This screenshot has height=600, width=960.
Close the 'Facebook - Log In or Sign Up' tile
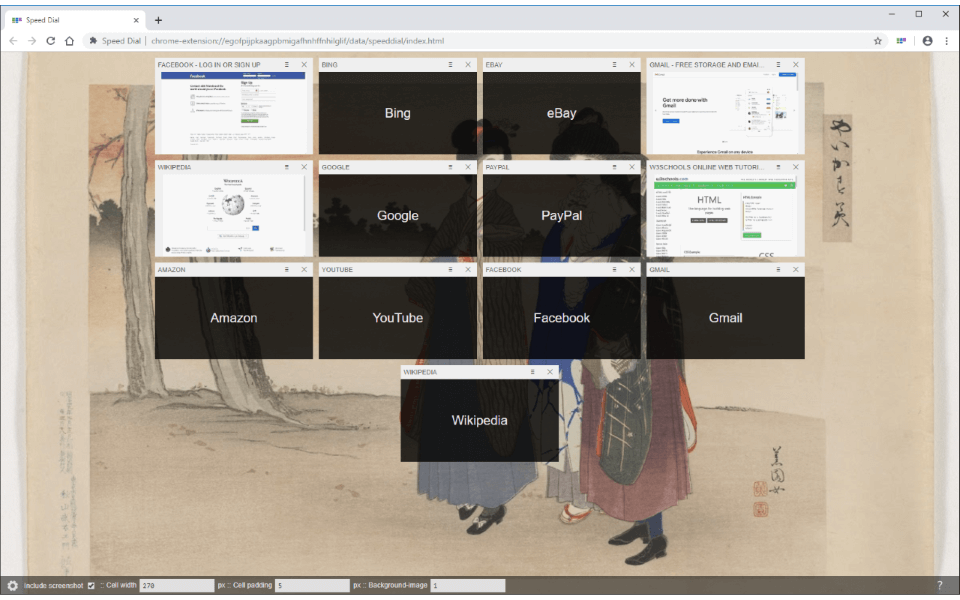[304, 64]
